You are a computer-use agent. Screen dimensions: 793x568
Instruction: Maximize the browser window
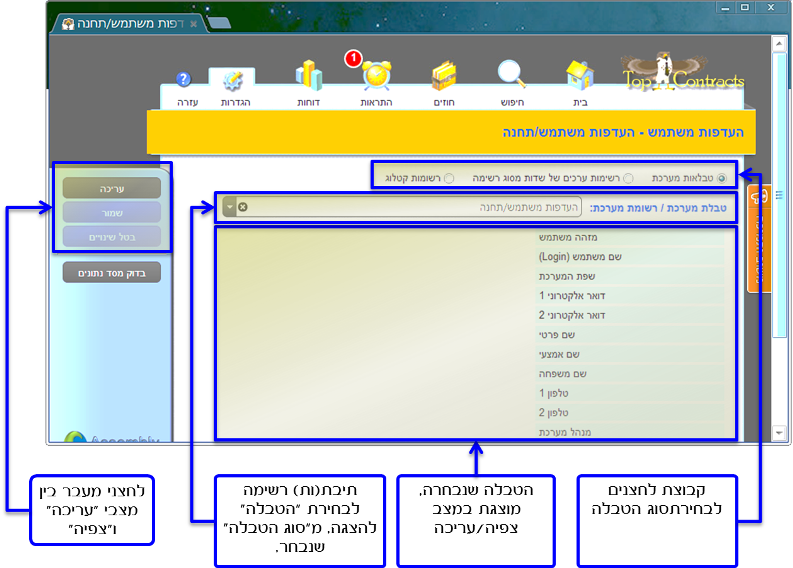coord(745,8)
